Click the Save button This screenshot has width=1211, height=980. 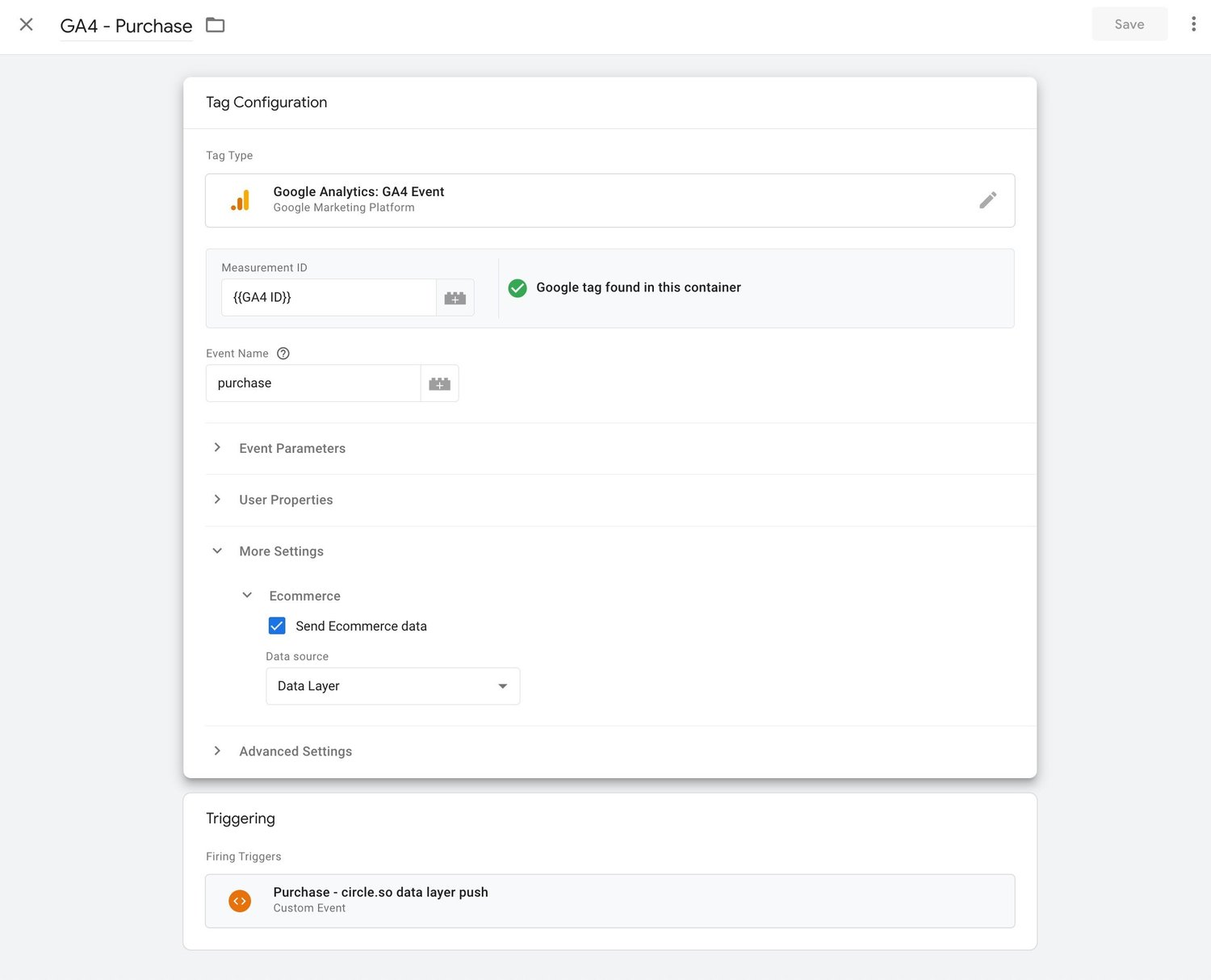pos(1129,24)
